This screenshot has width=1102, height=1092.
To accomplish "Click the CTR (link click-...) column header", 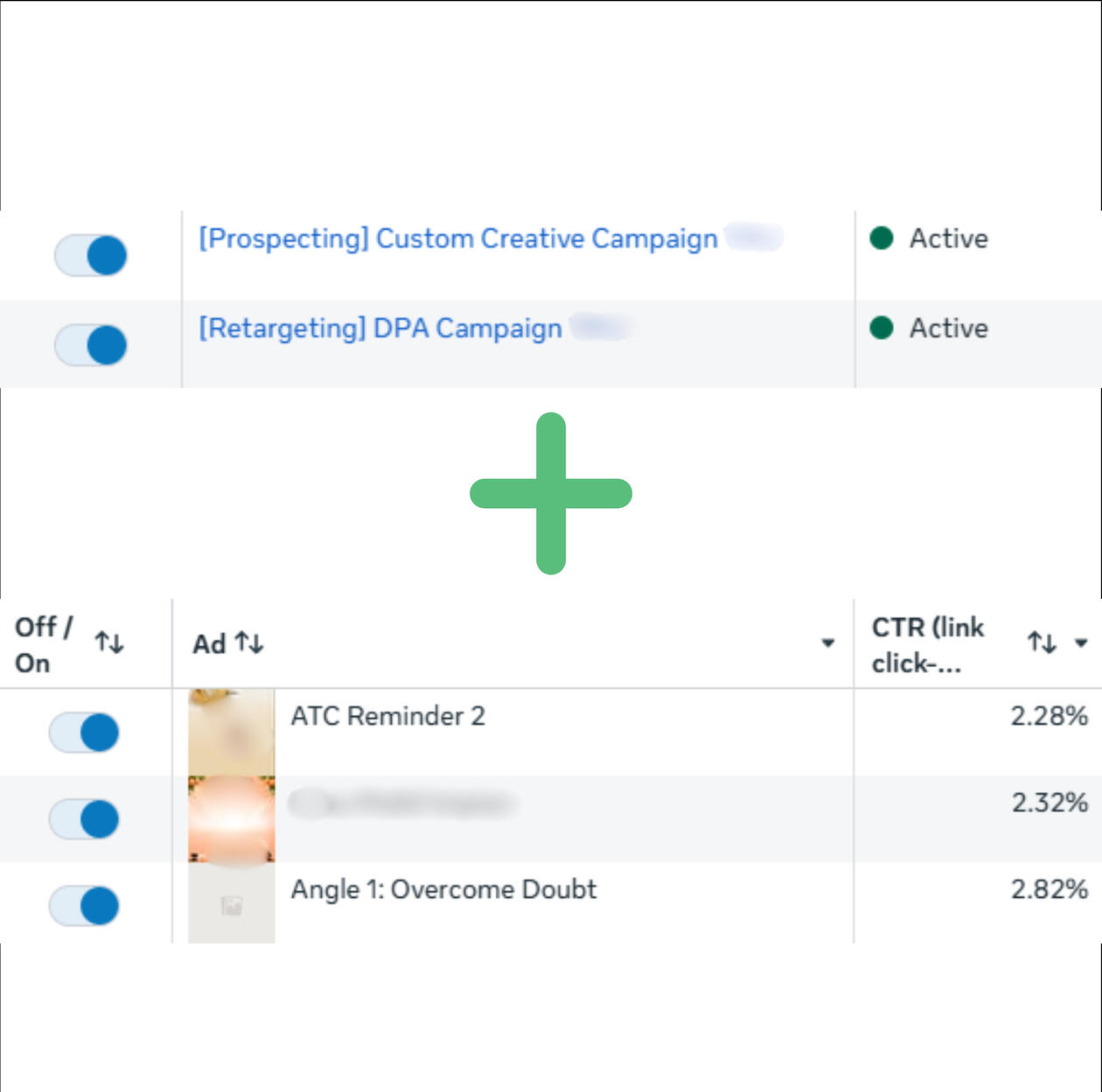I will click(928, 645).
